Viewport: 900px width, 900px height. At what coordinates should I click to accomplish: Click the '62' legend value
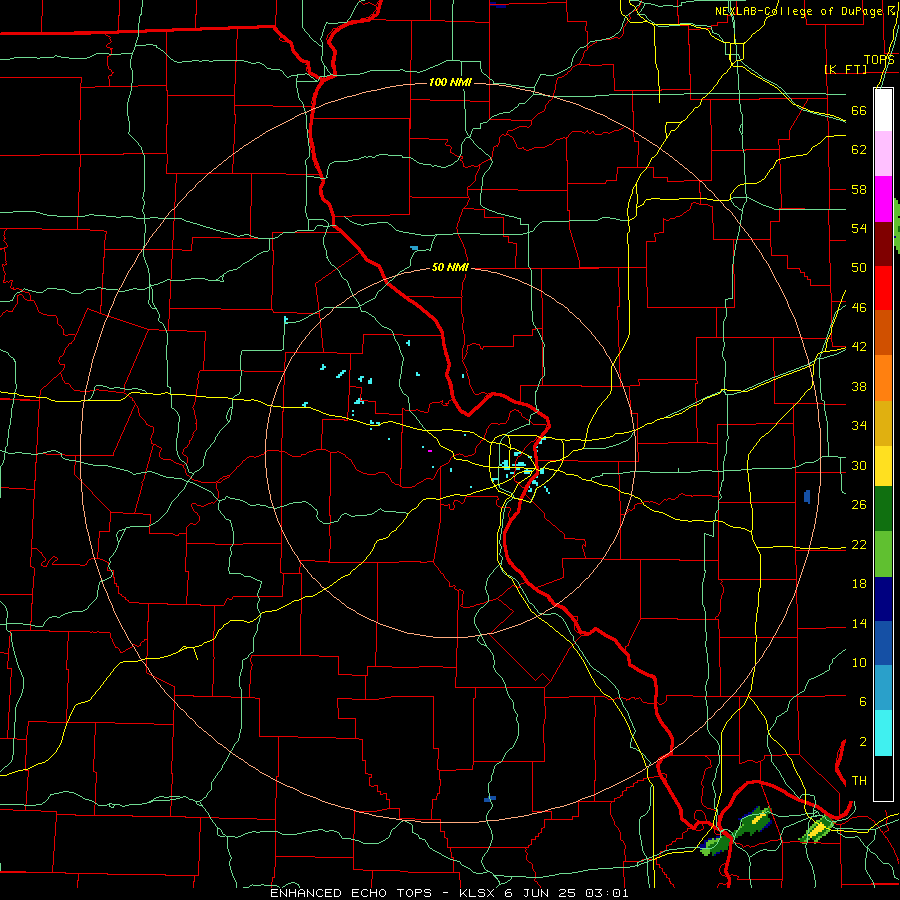point(859,150)
